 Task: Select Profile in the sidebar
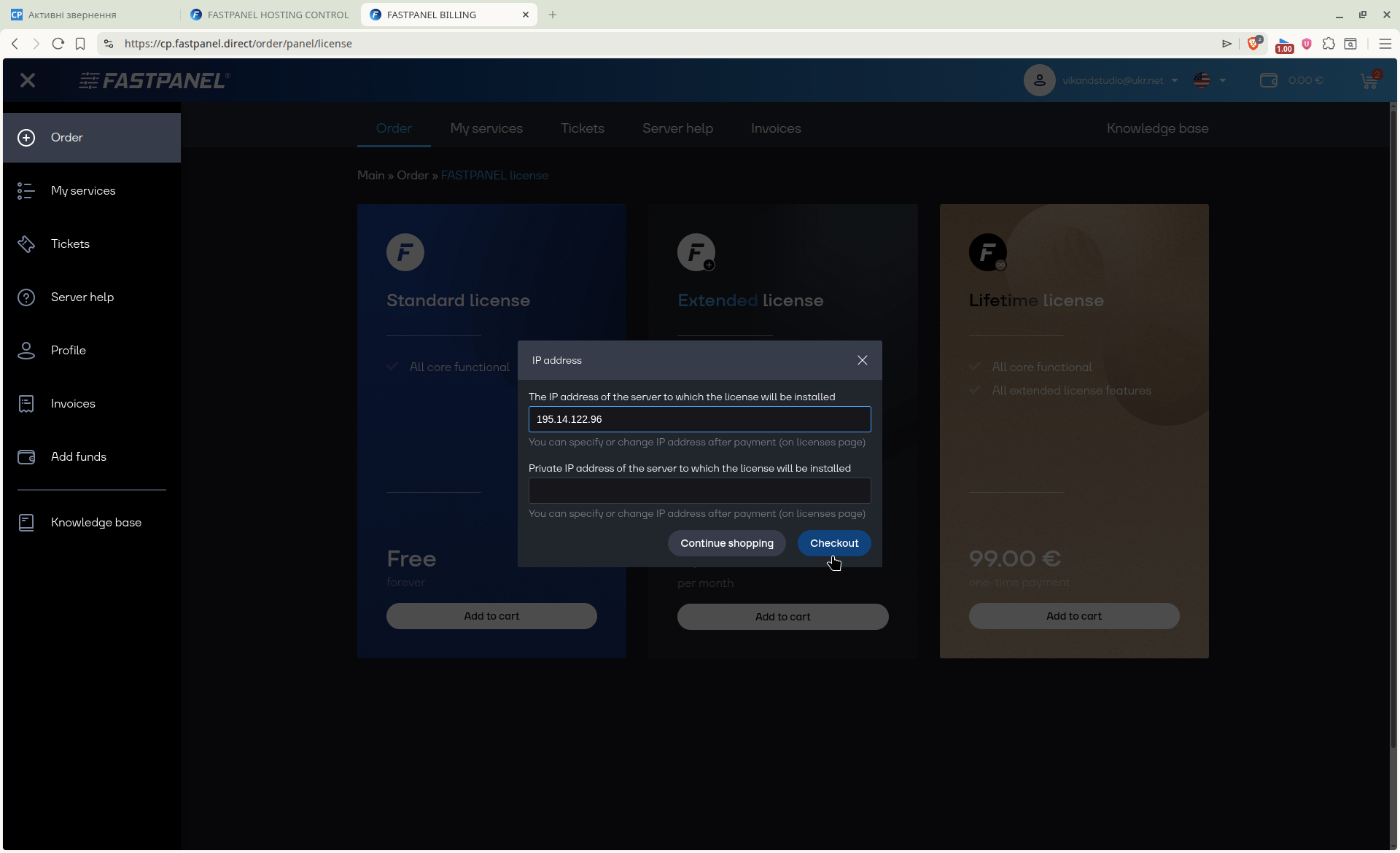[92, 351]
